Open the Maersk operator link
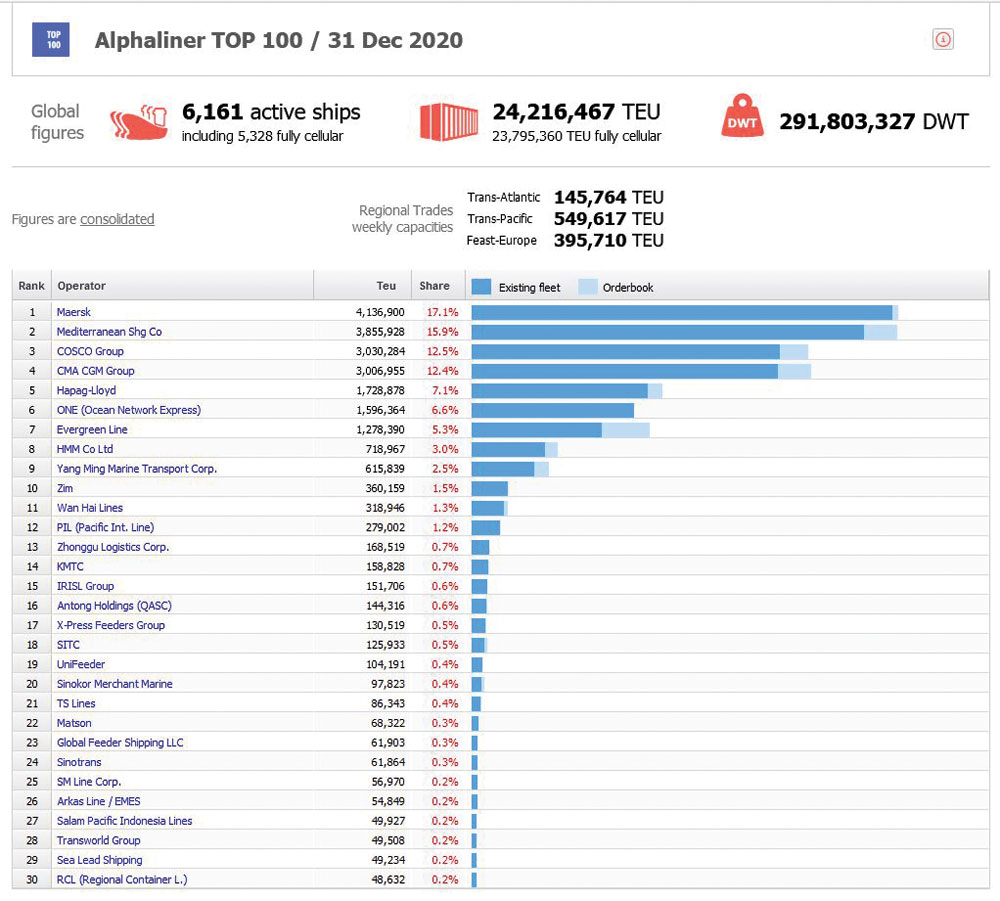The height and width of the screenshot is (901, 1000). tap(74, 312)
